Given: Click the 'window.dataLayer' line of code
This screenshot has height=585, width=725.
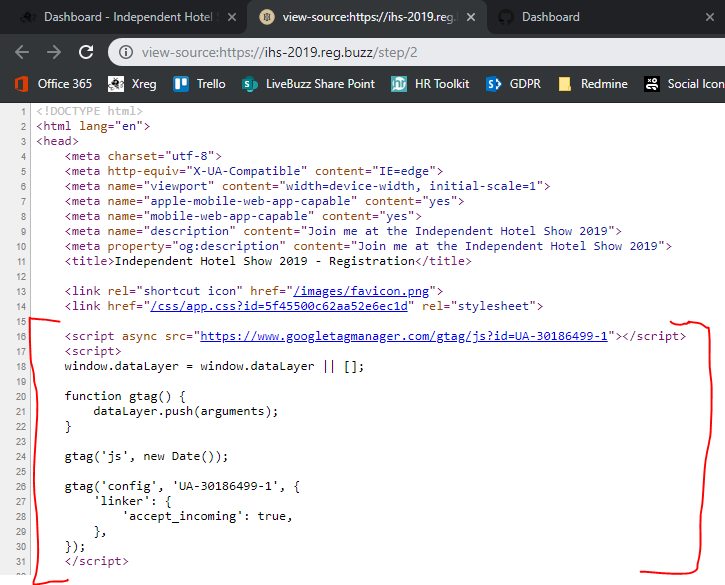Looking at the screenshot, I should click(215, 366).
